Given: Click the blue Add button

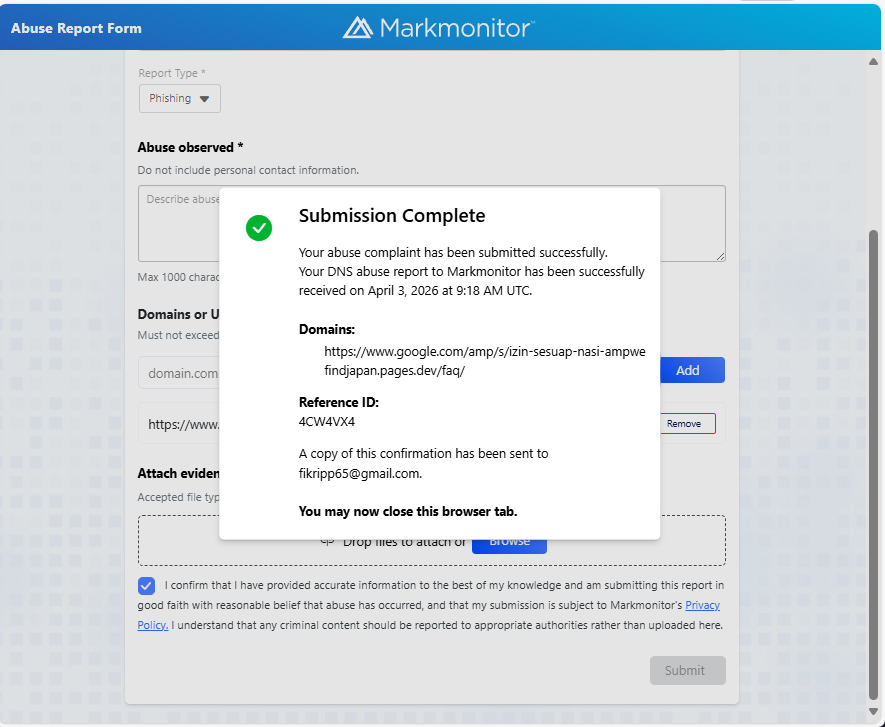Looking at the screenshot, I should 692,370.
